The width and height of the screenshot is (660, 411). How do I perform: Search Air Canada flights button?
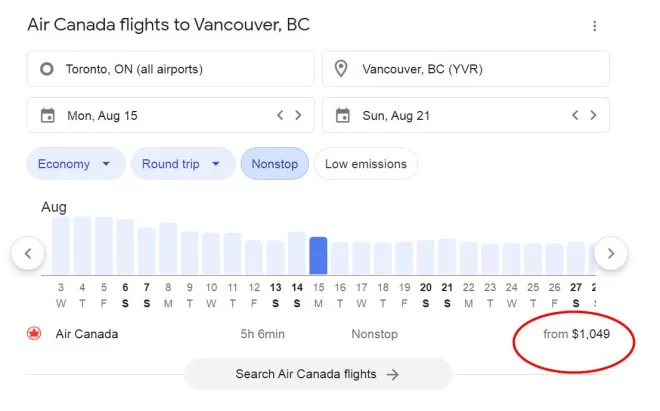point(318,374)
